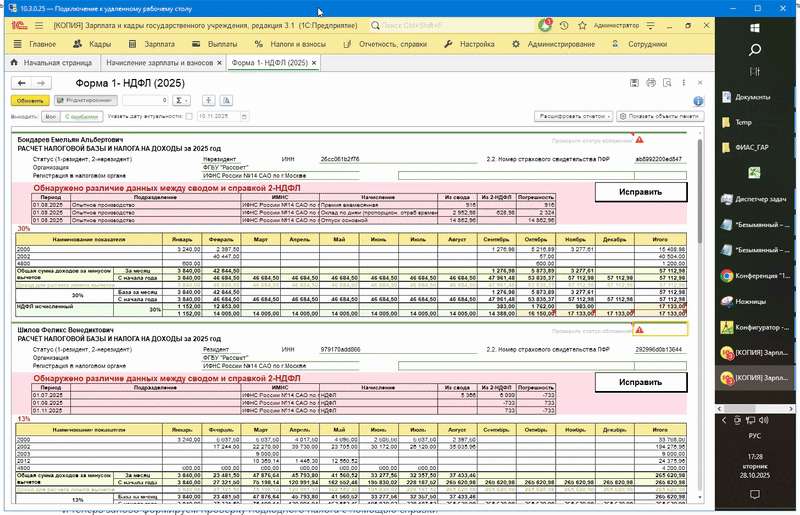
Task: Open Chrome Конференция window in taskbar
Action: pos(755,276)
